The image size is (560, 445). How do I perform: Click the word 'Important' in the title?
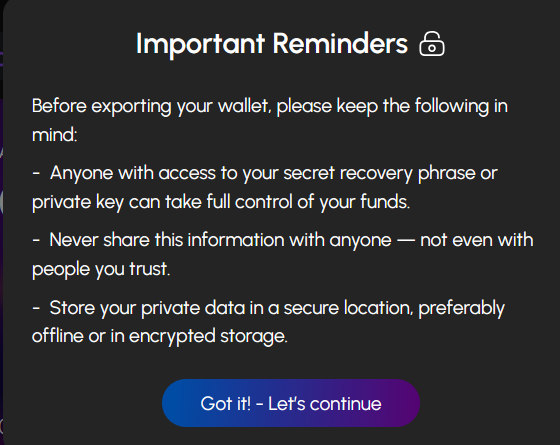tap(200, 45)
